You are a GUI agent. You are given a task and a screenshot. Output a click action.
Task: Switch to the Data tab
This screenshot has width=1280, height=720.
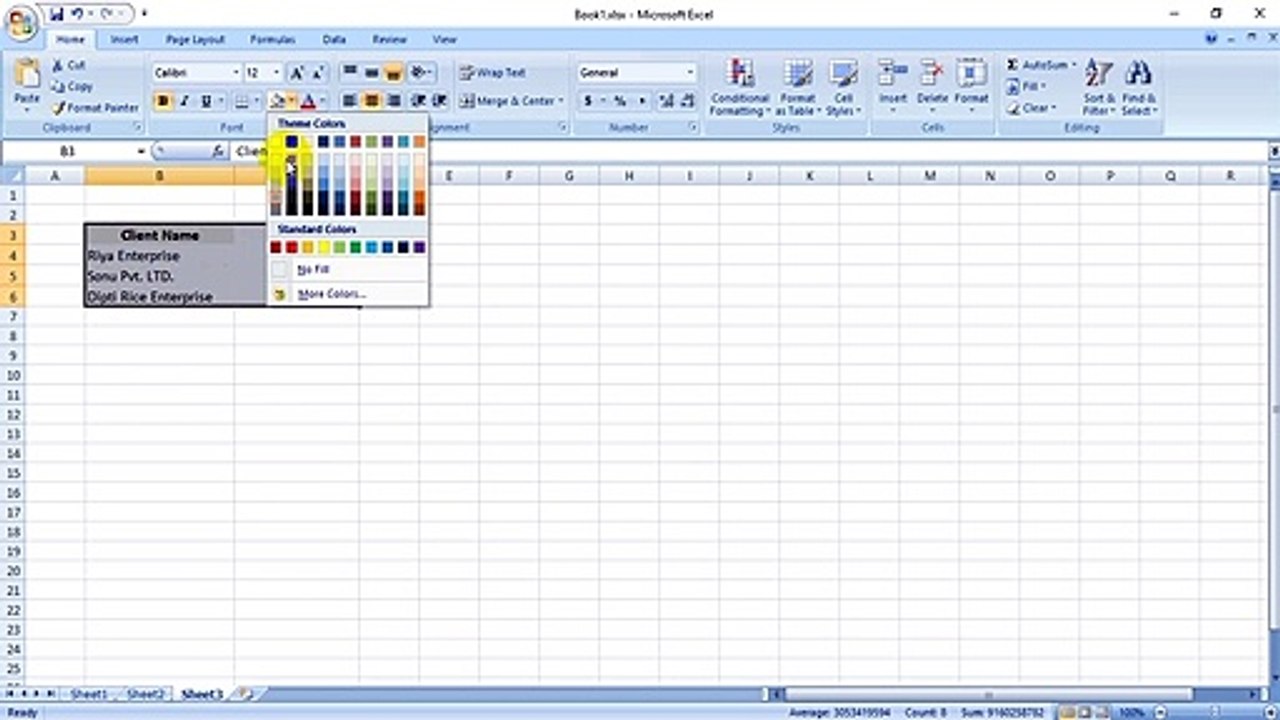tap(334, 39)
